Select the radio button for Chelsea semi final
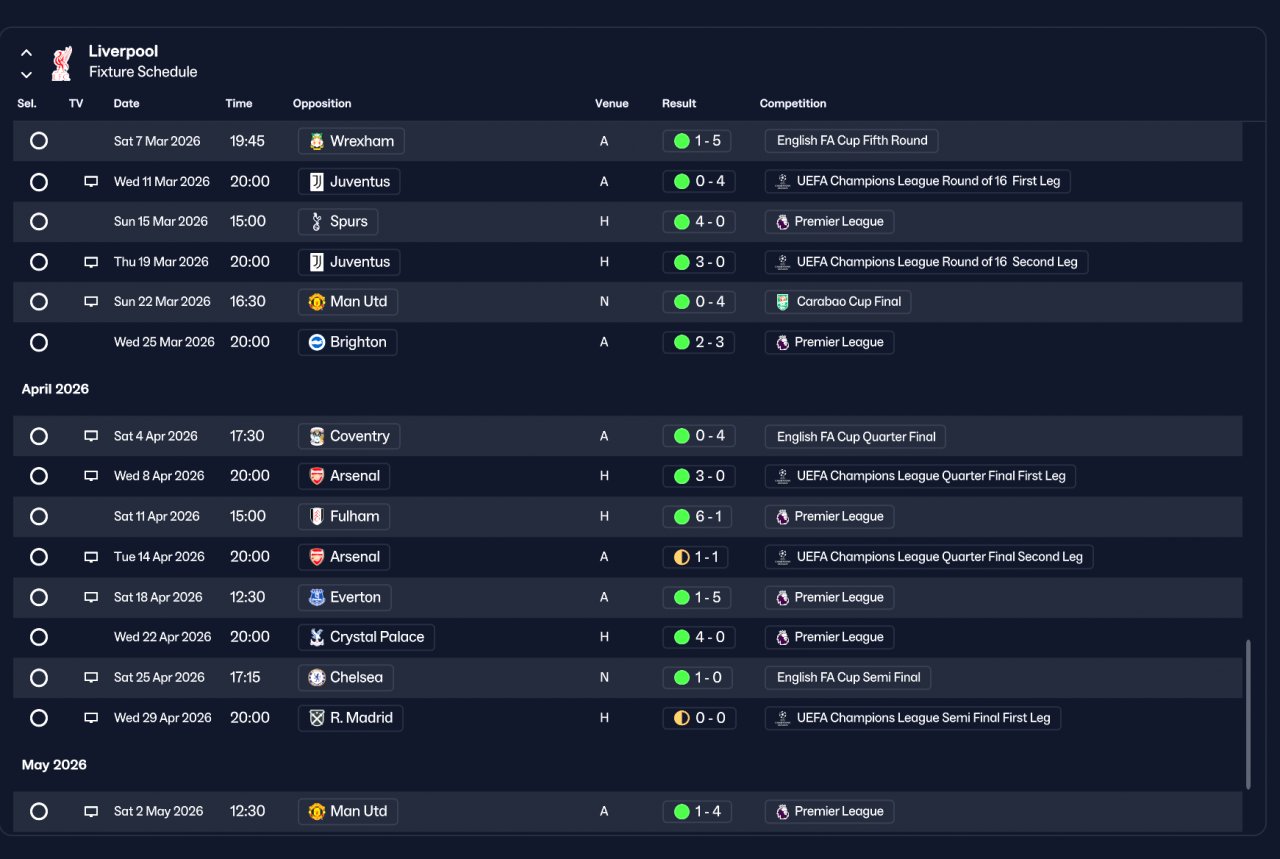Viewport: 1280px width, 859px height. coord(39,678)
